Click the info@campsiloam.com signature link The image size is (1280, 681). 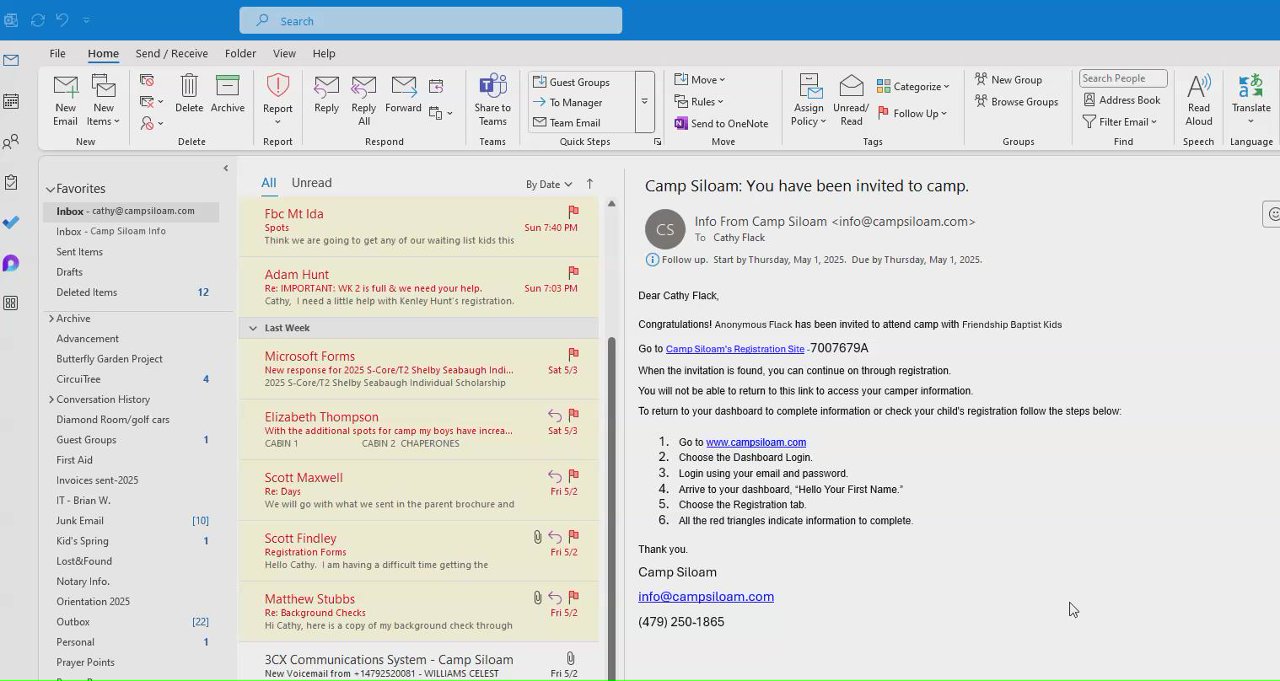[706, 597]
